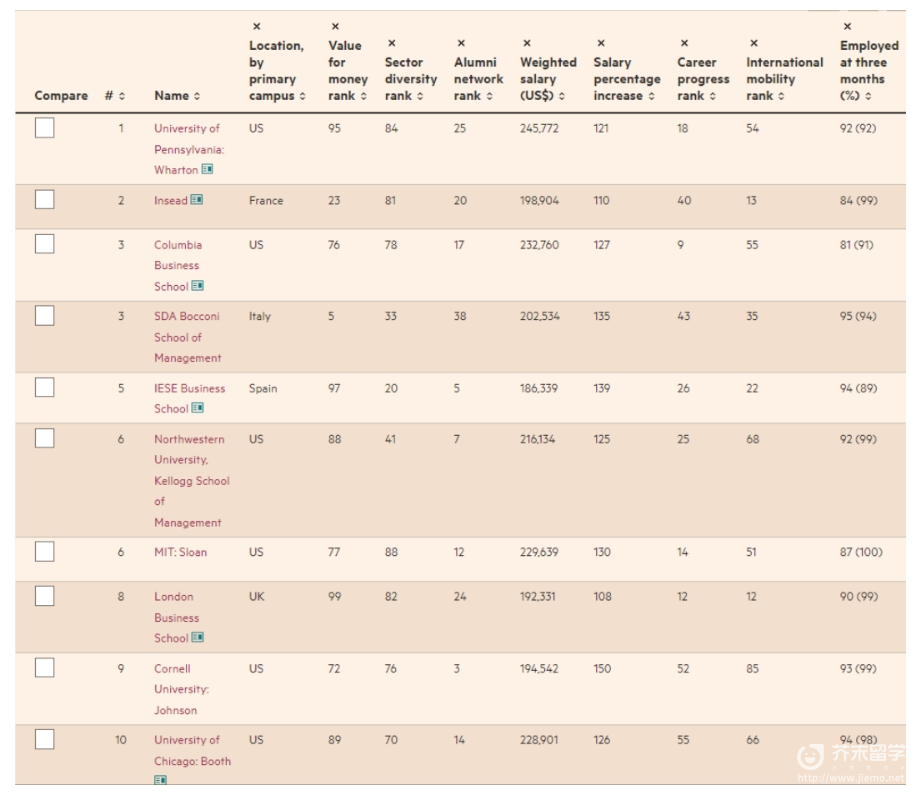Viewport: 915px width, 794px height.
Task: Open profile icon next to Columbia Business School
Action: 197,286
